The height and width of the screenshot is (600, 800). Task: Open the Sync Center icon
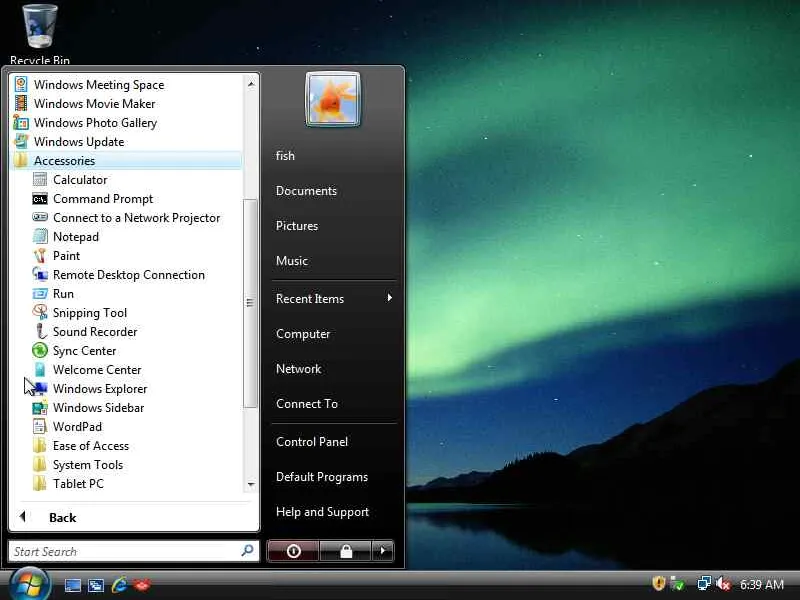click(x=40, y=351)
